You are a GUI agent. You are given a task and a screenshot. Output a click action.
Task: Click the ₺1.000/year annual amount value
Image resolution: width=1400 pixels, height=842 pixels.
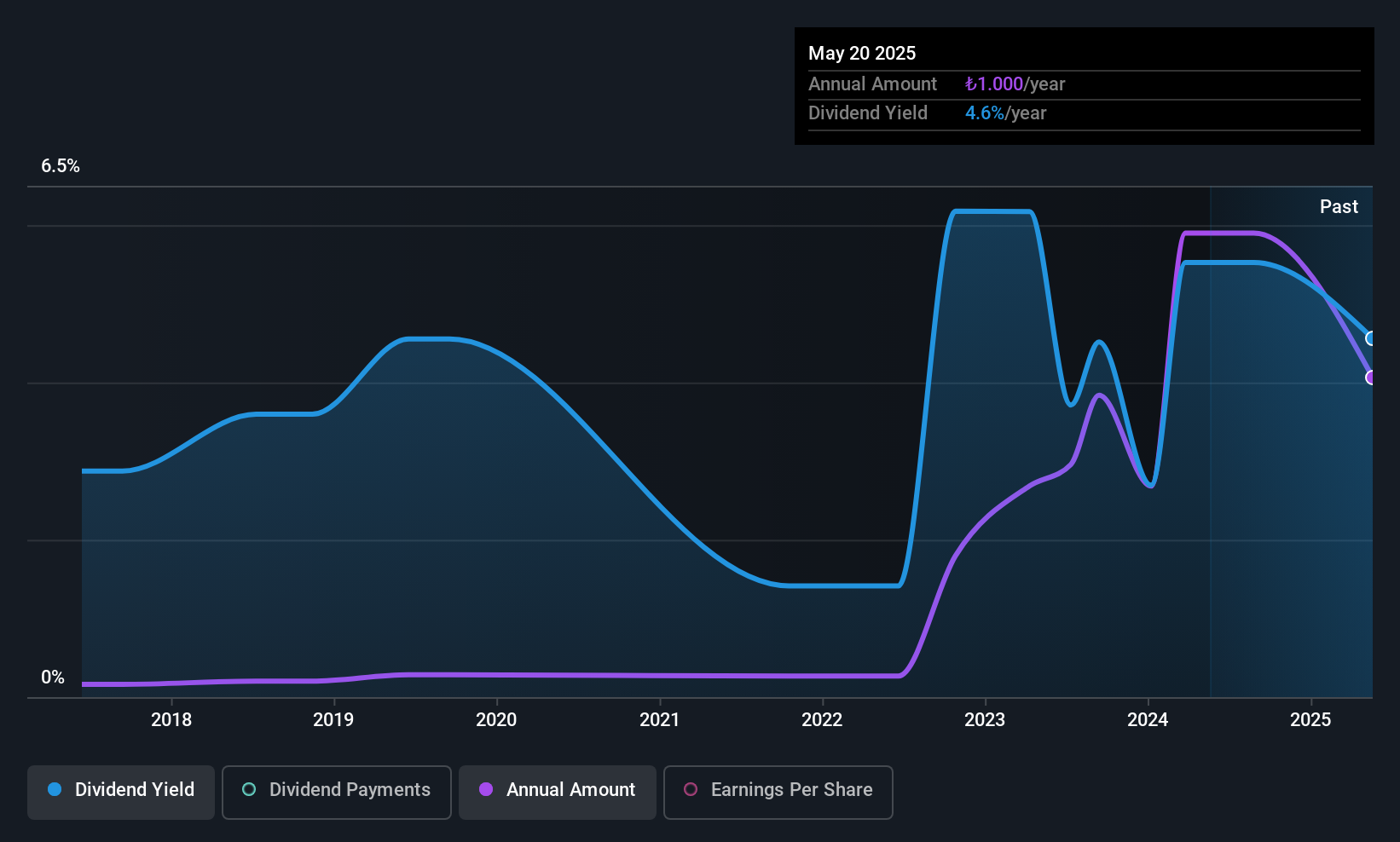coord(1015,84)
